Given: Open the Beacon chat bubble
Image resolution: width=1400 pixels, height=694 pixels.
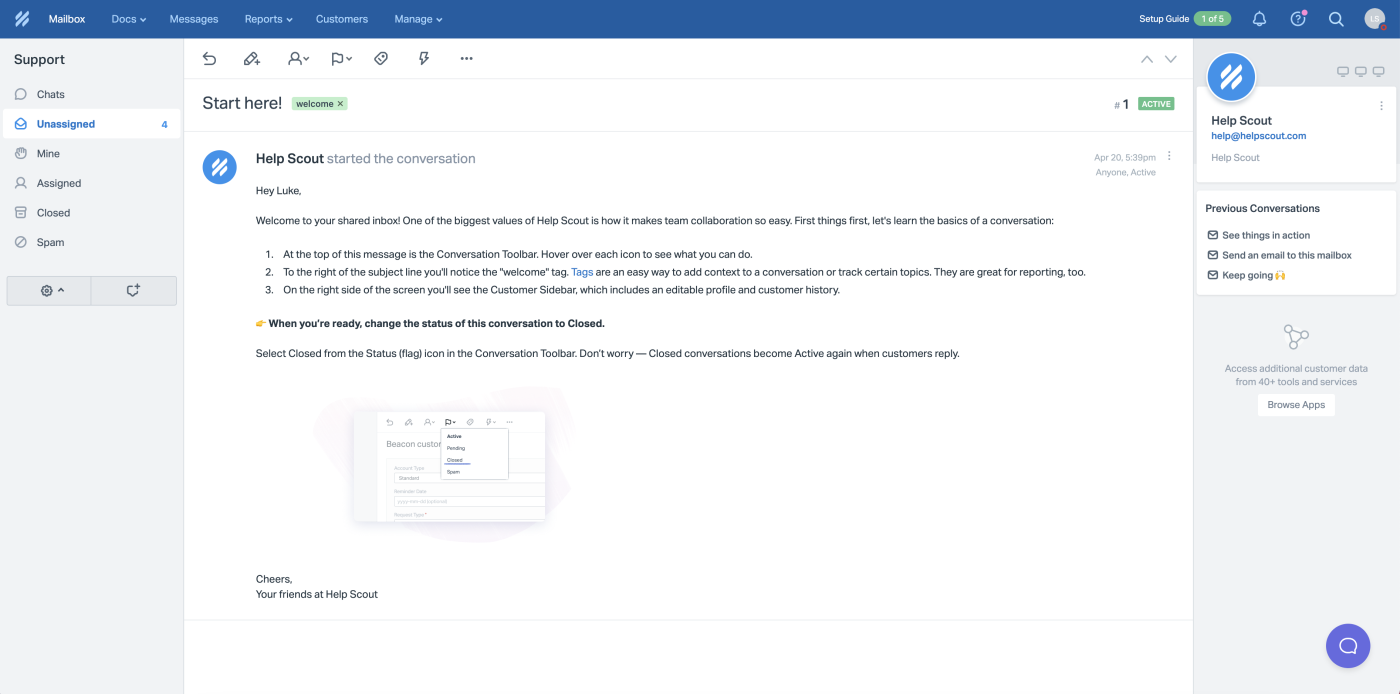Looking at the screenshot, I should pos(1348,645).
